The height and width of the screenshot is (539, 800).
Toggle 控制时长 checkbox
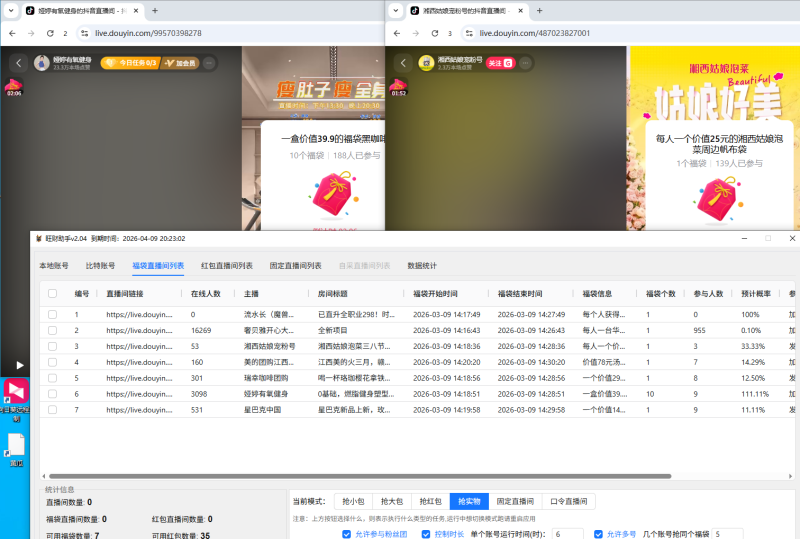426,534
